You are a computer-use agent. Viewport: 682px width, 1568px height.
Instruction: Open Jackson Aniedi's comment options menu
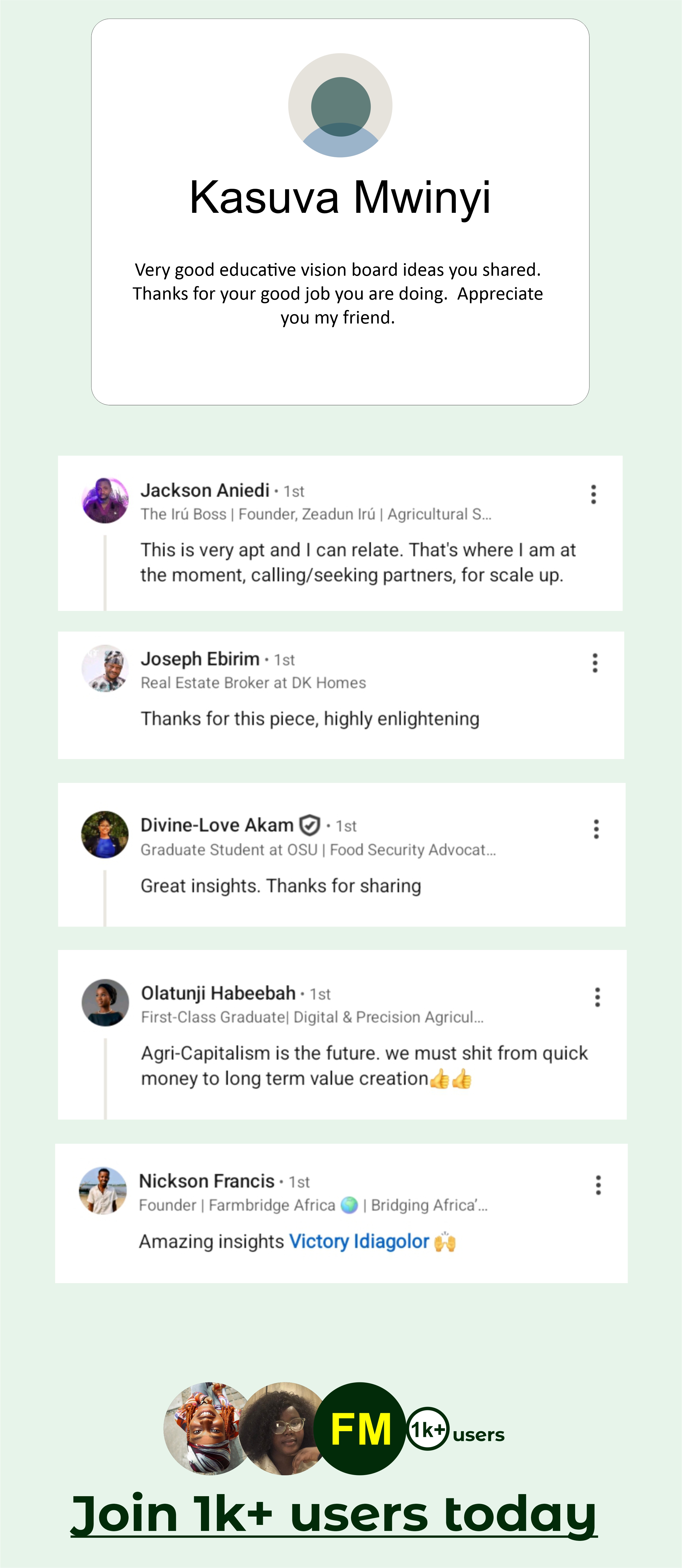(594, 494)
